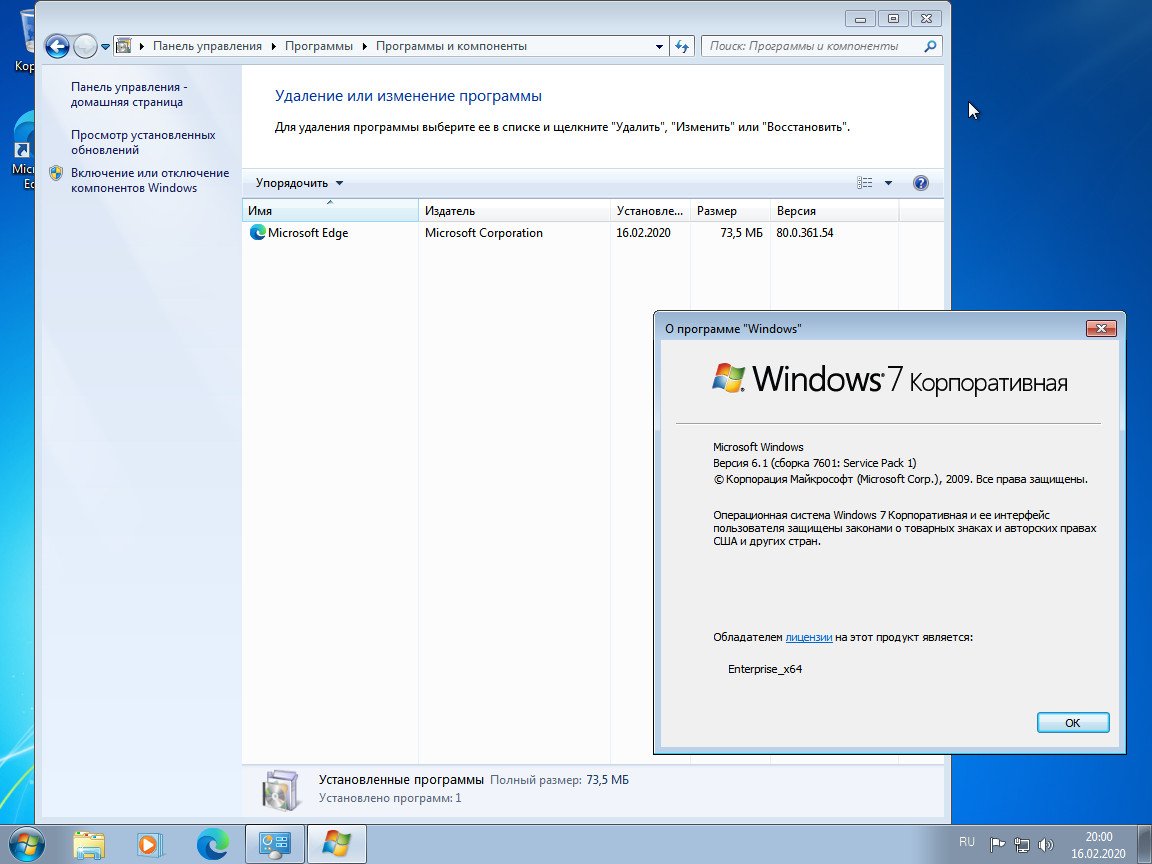Viewport: 1152px width, 864px height.
Task: Click the '73,5 МБ' size cell
Action: pos(741,233)
